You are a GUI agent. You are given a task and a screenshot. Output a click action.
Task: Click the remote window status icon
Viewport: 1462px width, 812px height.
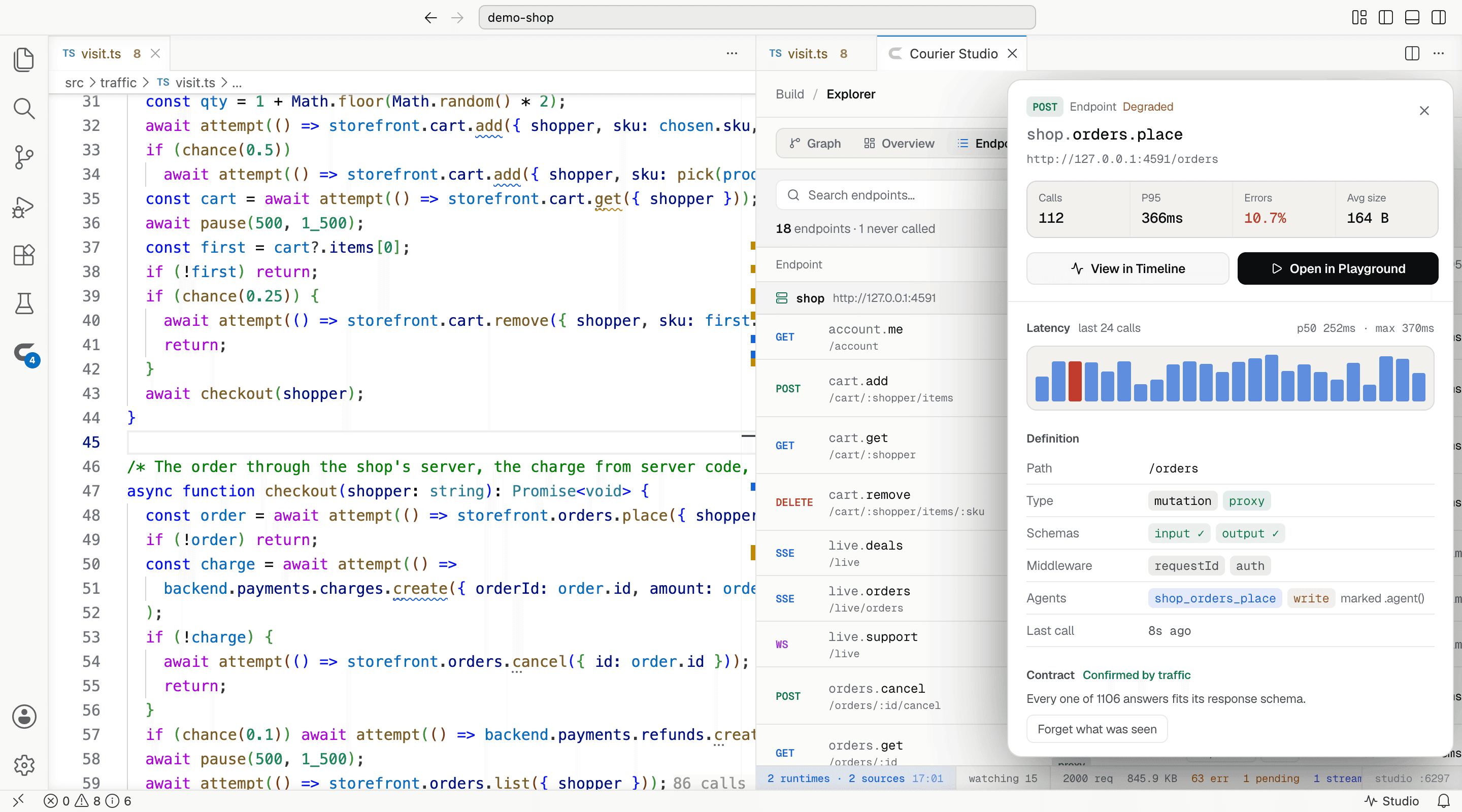(x=18, y=801)
